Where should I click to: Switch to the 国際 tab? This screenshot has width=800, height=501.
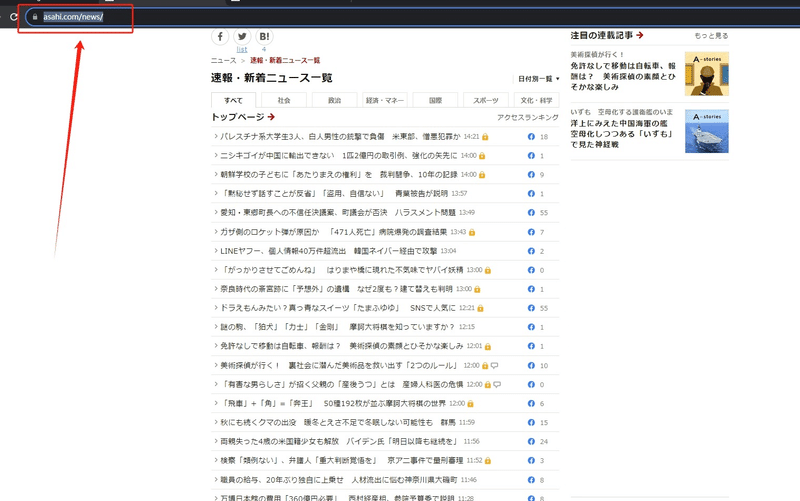pyautogui.click(x=435, y=100)
